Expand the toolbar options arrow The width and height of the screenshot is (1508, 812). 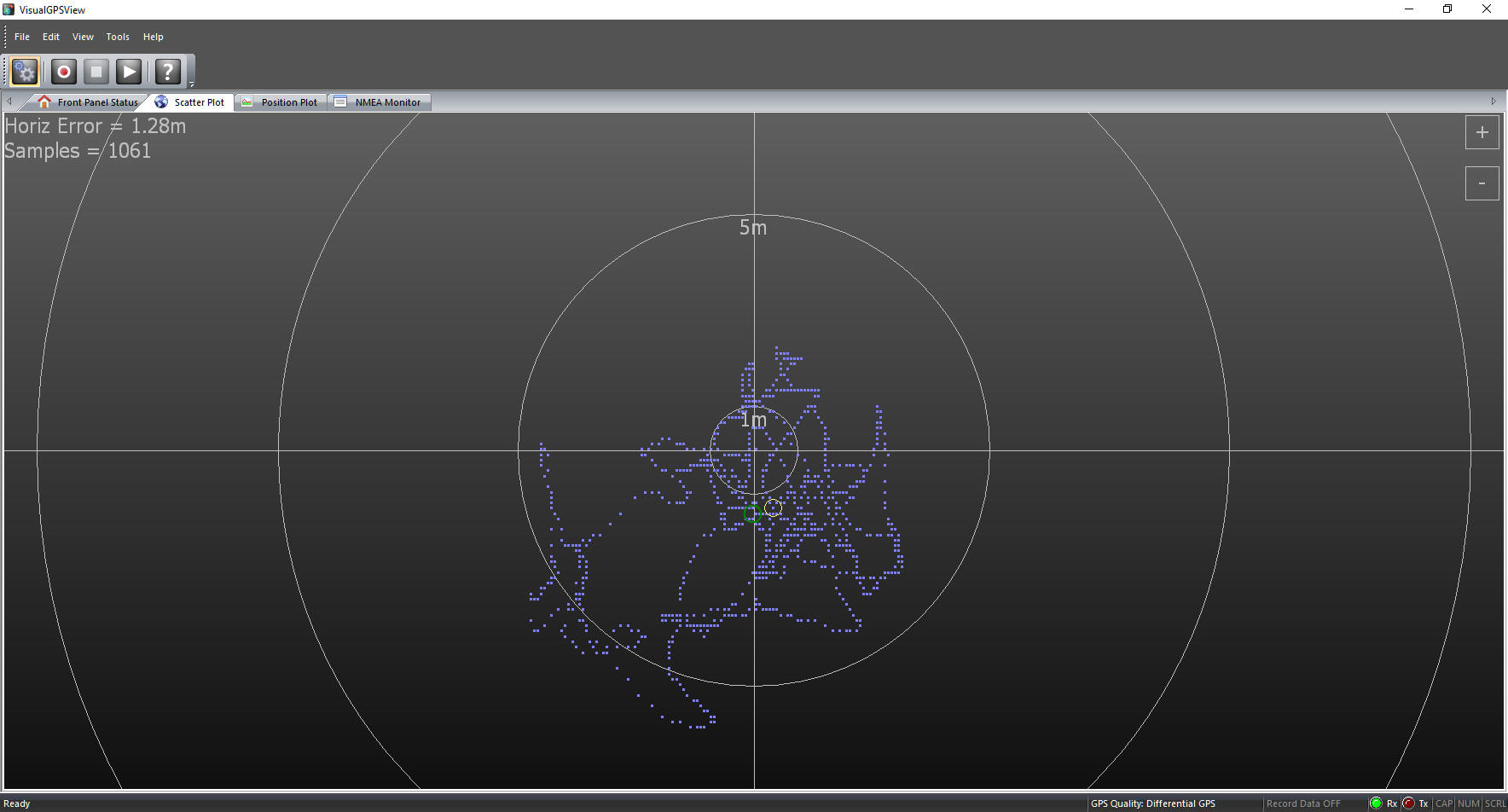[192, 84]
